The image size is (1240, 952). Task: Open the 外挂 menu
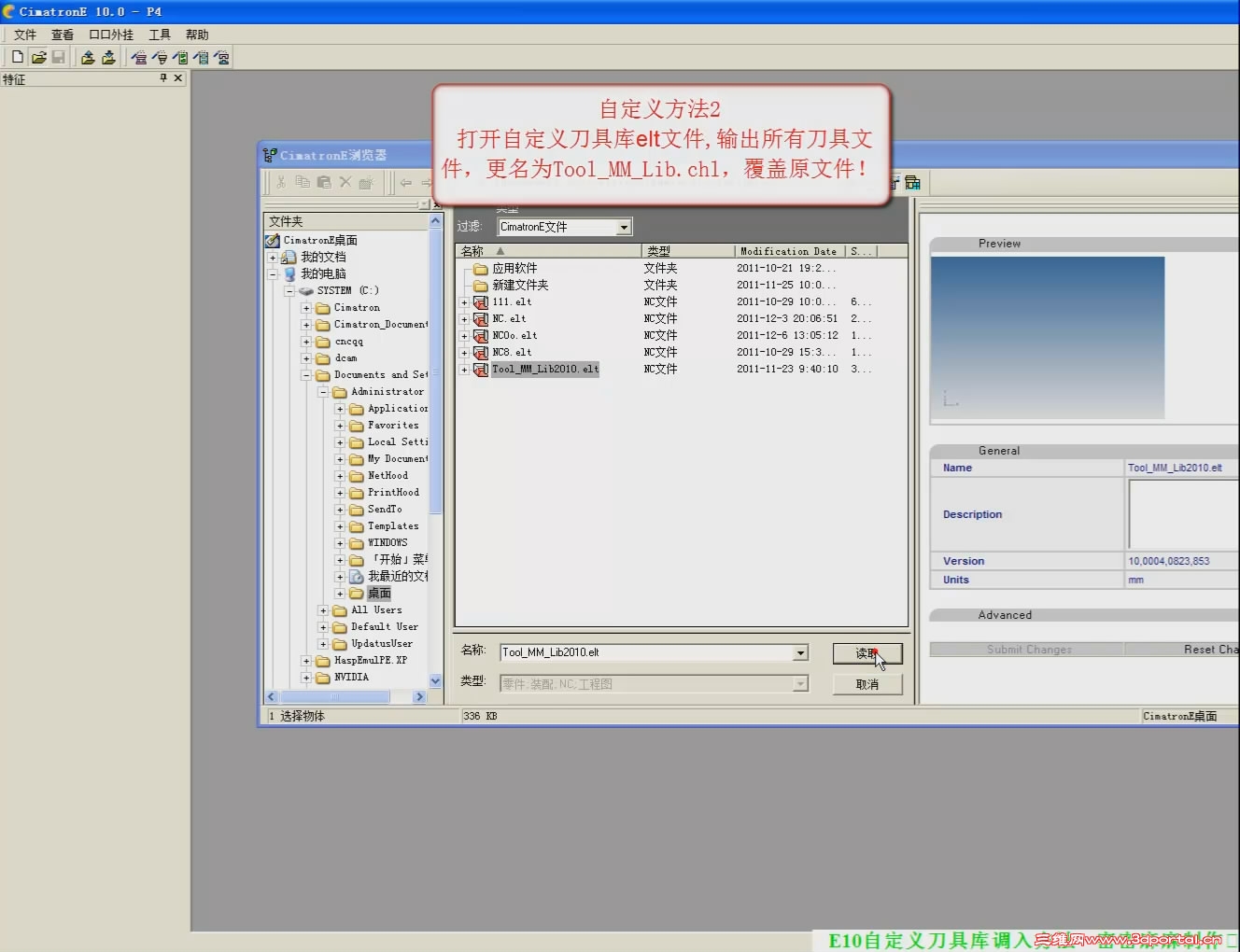pyautogui.click(x=111, y=35)
